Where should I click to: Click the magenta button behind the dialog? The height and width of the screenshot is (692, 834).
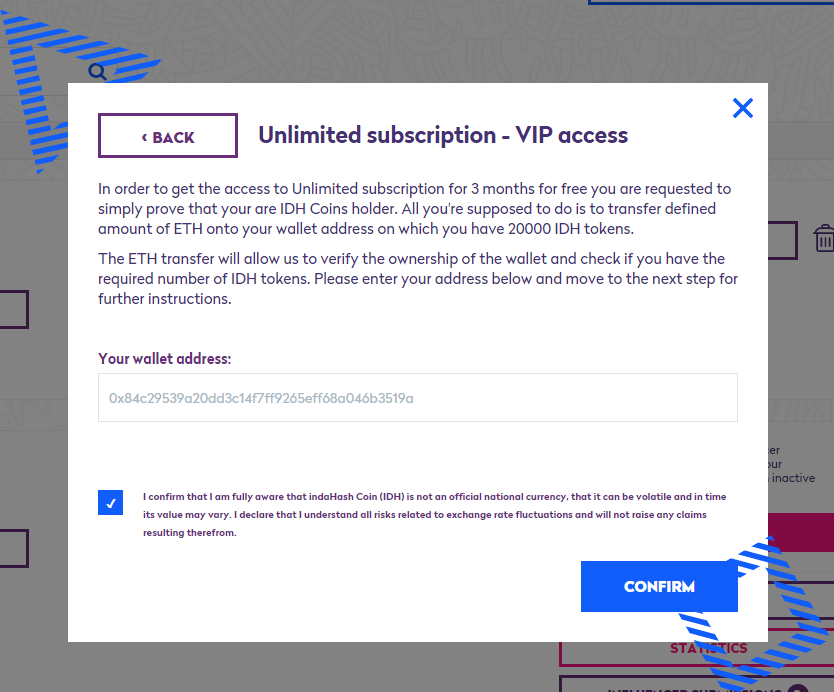(x=801, y=531)
